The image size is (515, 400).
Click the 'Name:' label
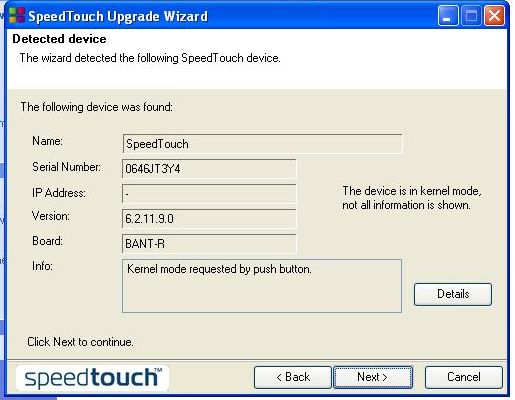click(x=47, y=141)
